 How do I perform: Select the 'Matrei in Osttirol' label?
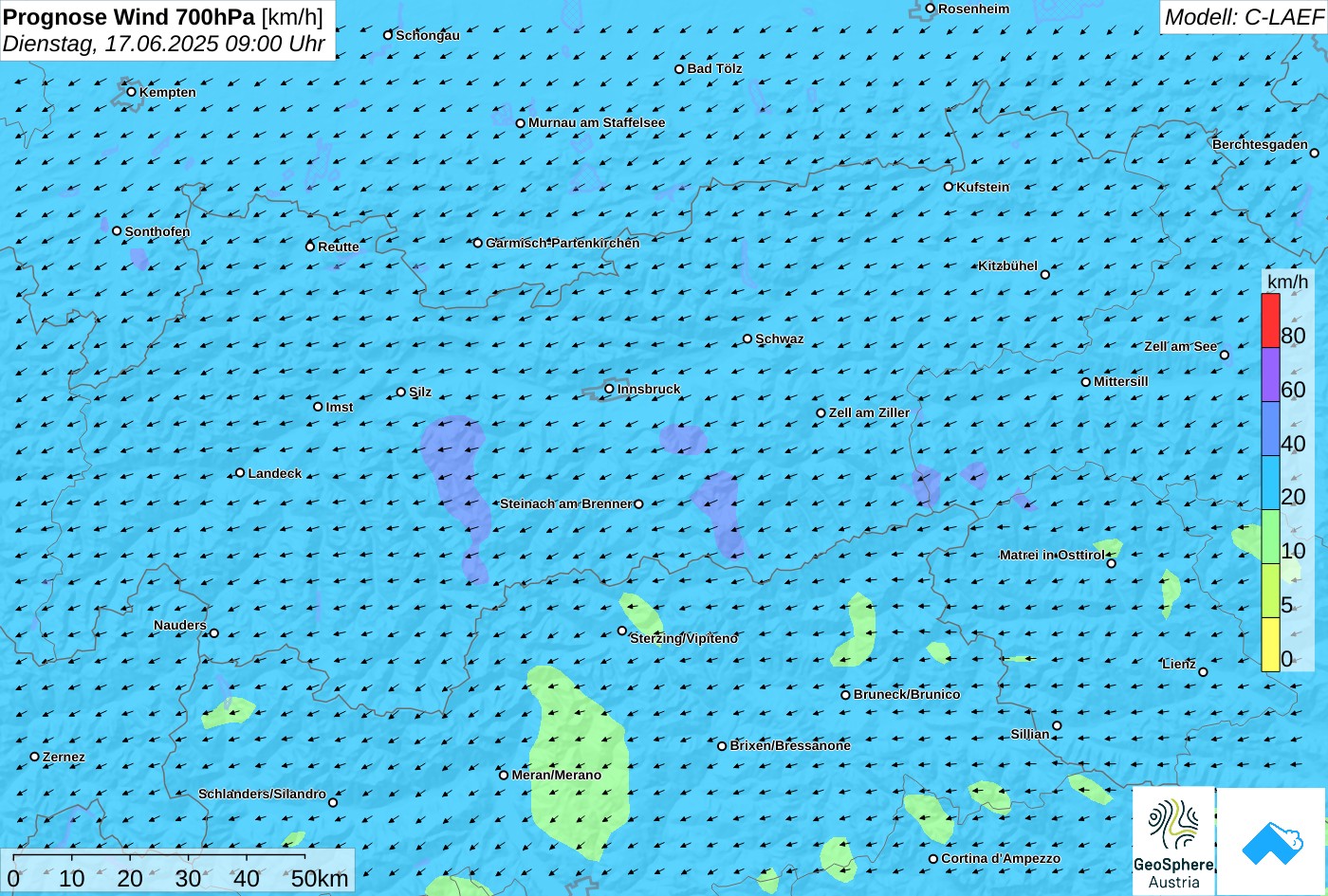click(1052, 555)
